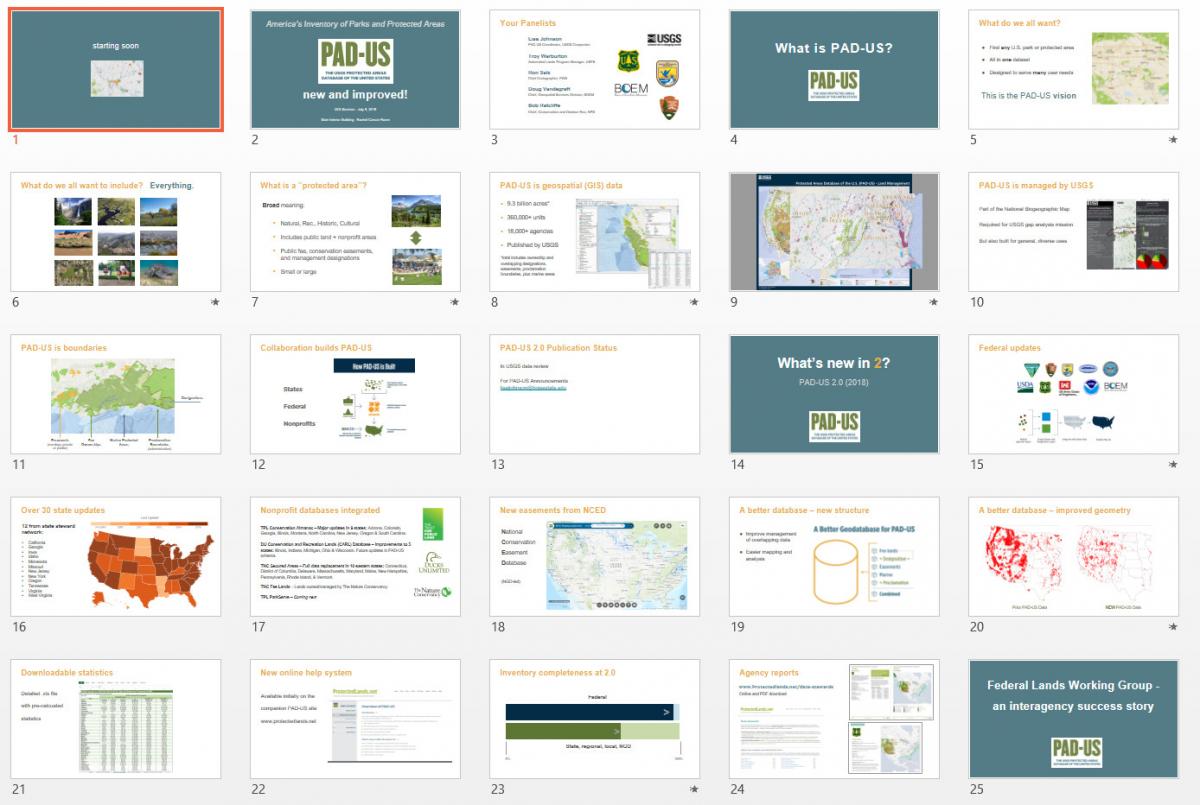Select 'A better database – improved geometry' slide
1200x805 pixels.
[x=1074, y=557]
